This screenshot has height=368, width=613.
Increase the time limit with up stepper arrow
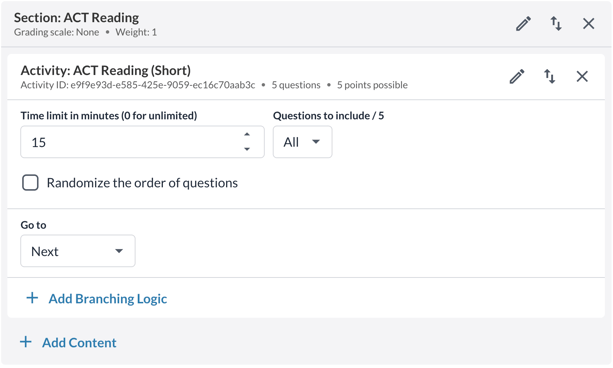(247, 135)
